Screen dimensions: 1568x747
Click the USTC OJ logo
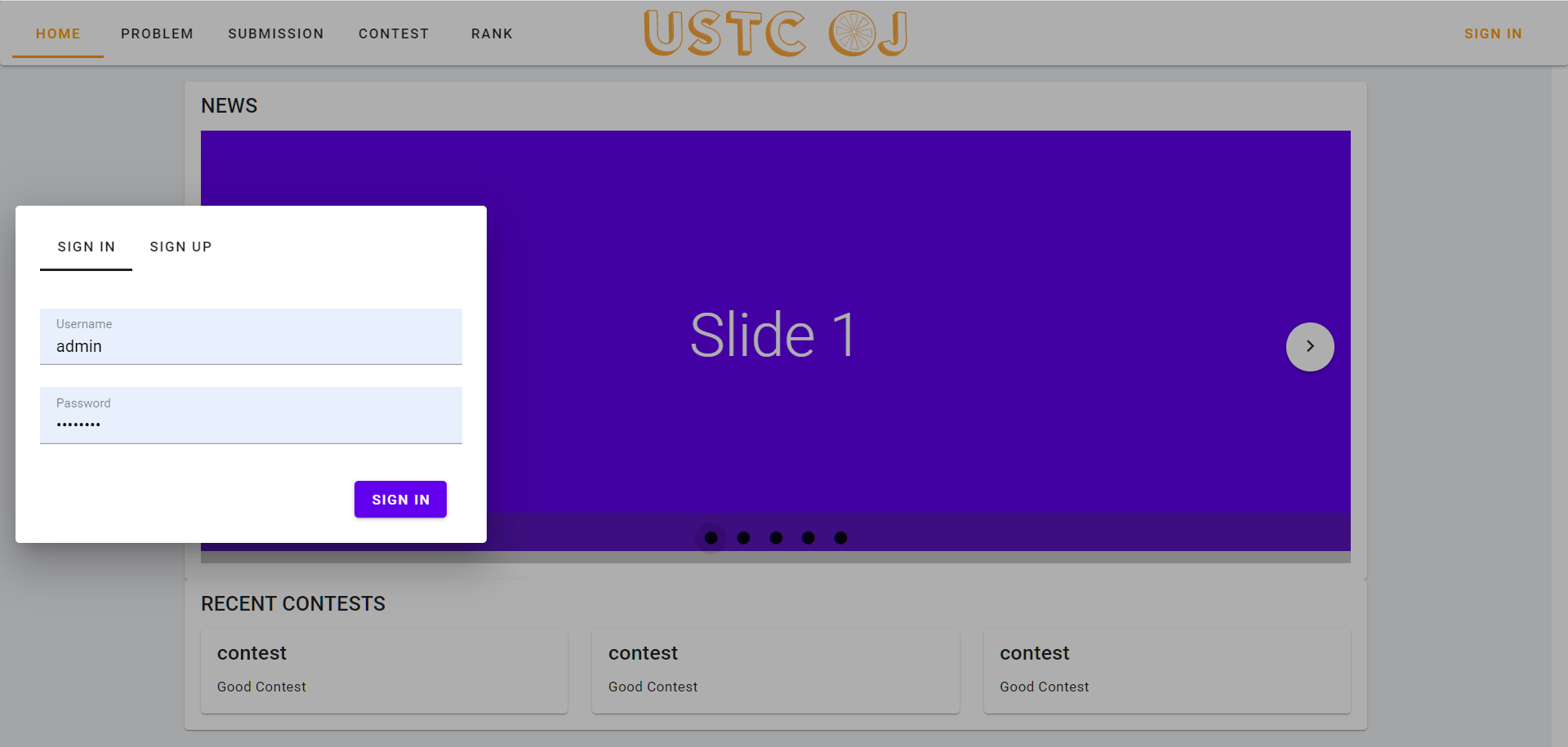[774, 33]
